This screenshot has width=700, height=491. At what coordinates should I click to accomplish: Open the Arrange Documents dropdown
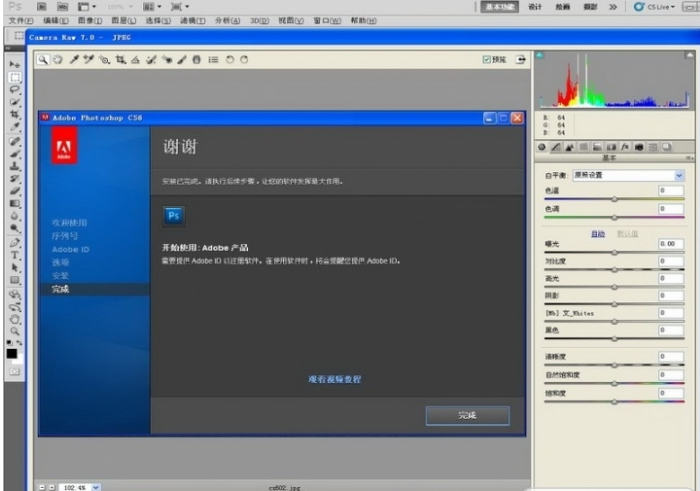152,7
